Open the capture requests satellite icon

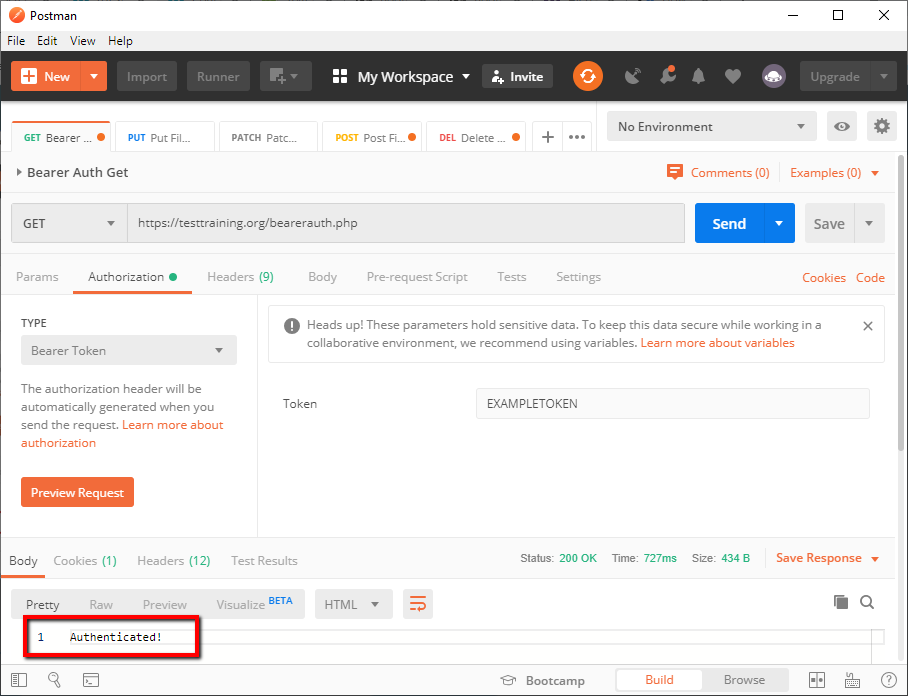tap(633, 76)
